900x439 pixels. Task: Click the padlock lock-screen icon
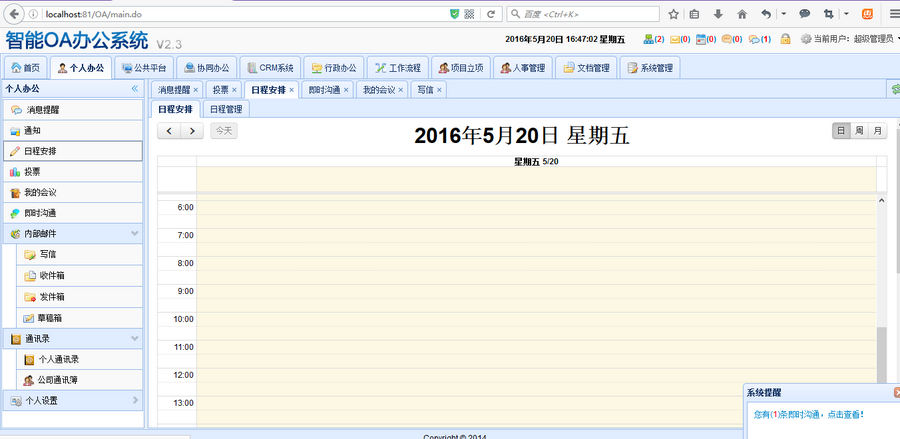[x=785, y=39]
